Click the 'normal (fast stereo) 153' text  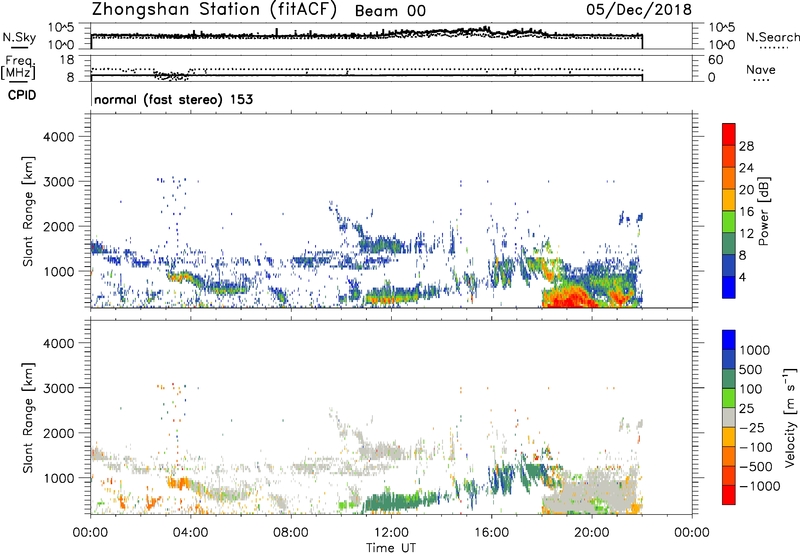pos(173,99)
